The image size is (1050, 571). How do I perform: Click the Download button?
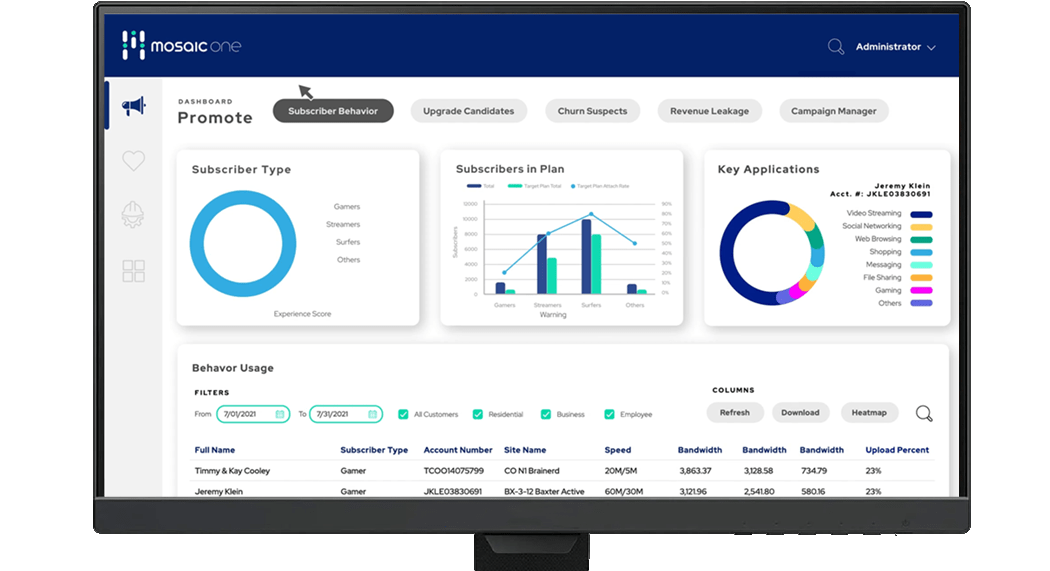coord(800,412)
